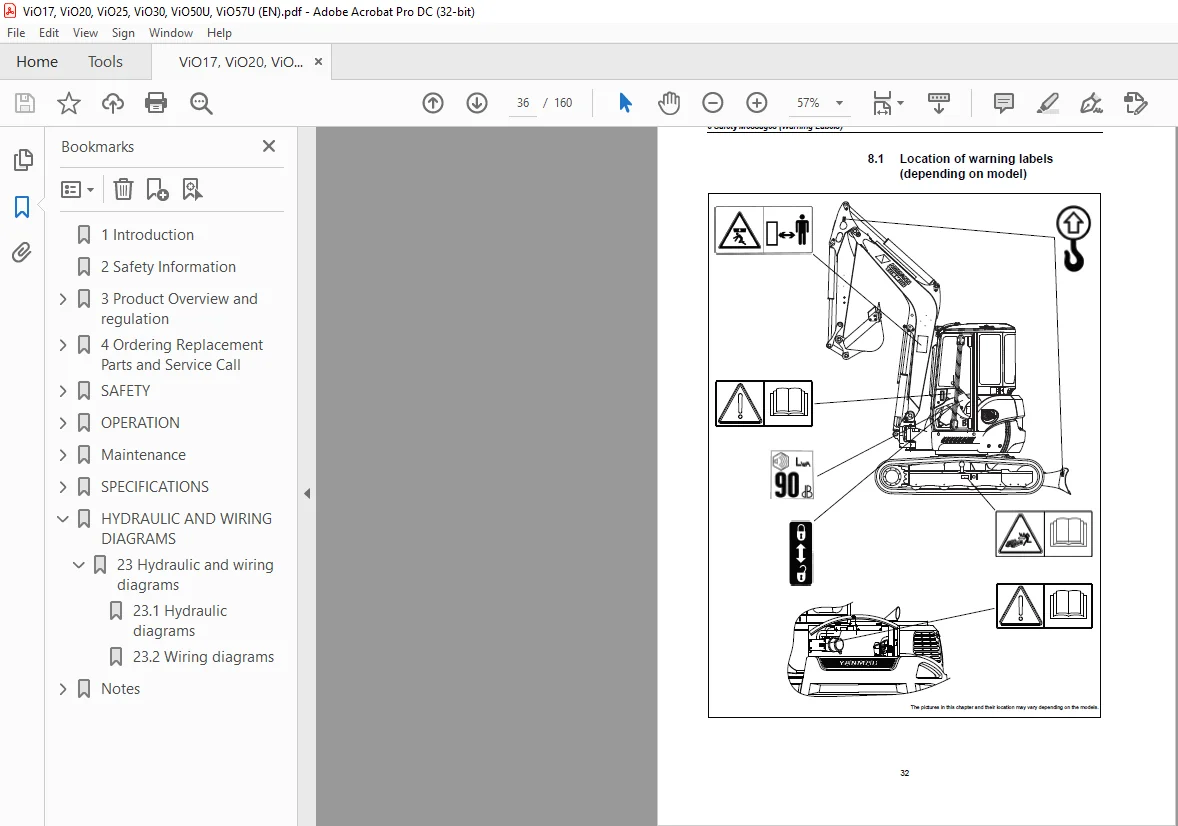Jump to 23.1 Hydraulic diagrams bookmark
The image size is (1178, 826).
point(180,621)
